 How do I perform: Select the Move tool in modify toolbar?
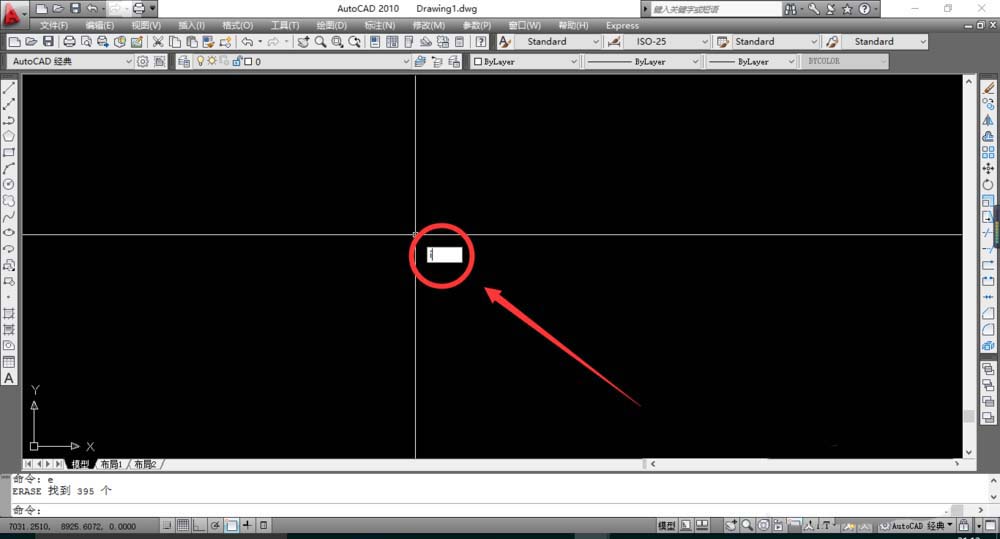[x=988, y=168]
